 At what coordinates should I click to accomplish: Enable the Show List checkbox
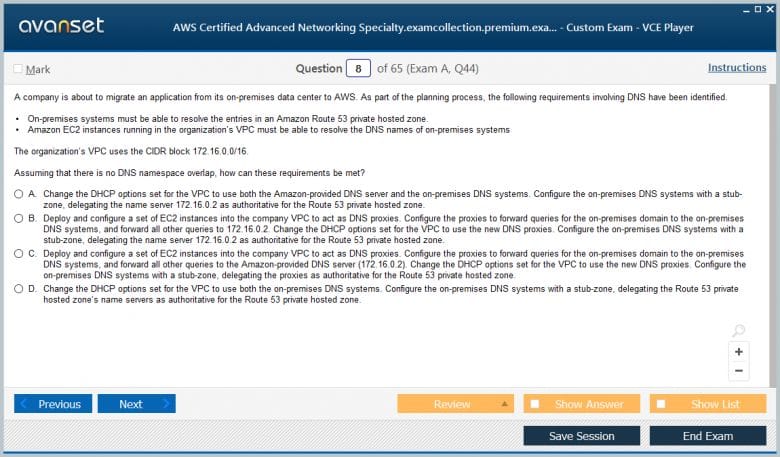(x=662, y=404)
